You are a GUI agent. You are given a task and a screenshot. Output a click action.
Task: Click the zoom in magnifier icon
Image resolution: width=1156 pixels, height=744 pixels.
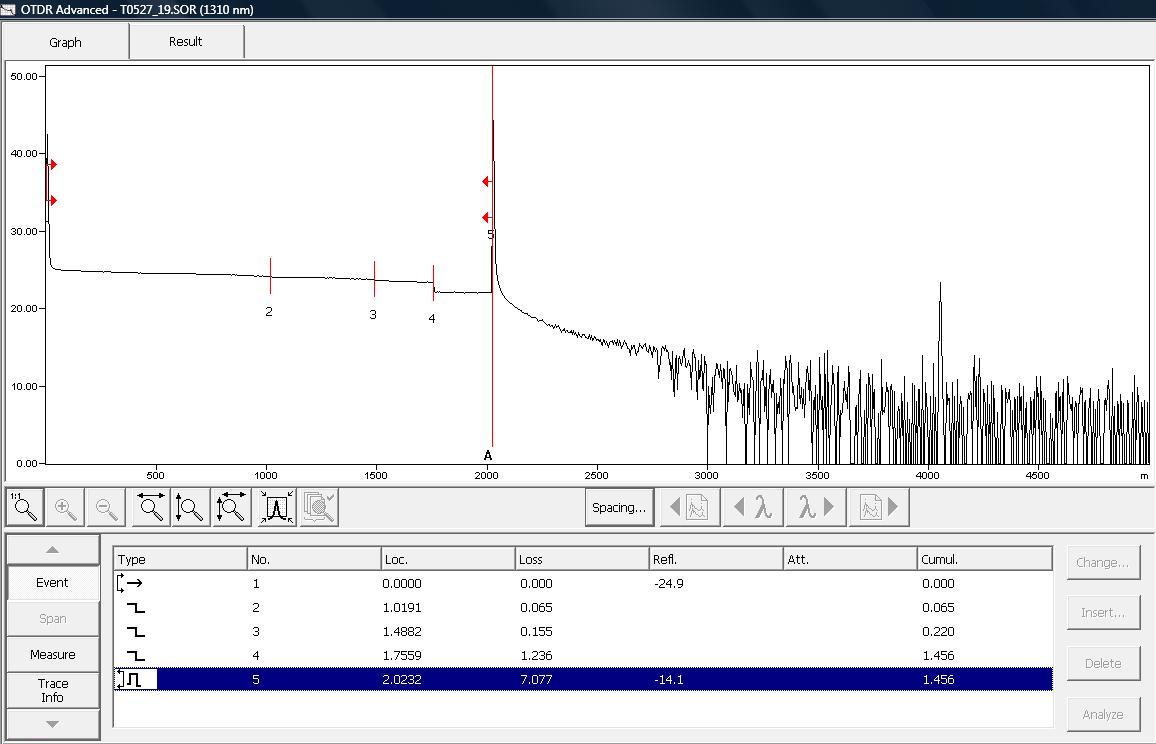[65, 508]
